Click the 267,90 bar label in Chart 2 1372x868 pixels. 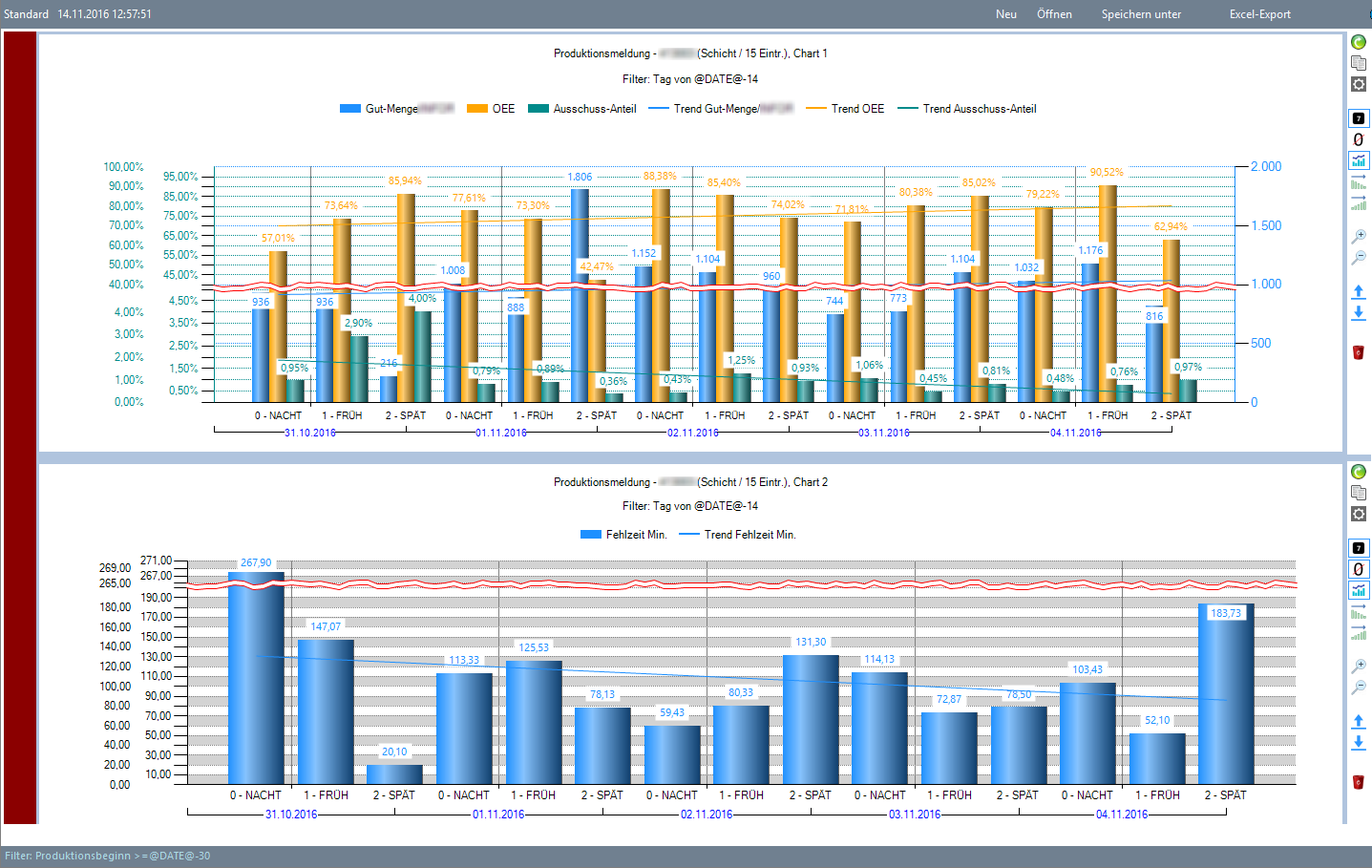pyautogui.click(x=256, y=562)
